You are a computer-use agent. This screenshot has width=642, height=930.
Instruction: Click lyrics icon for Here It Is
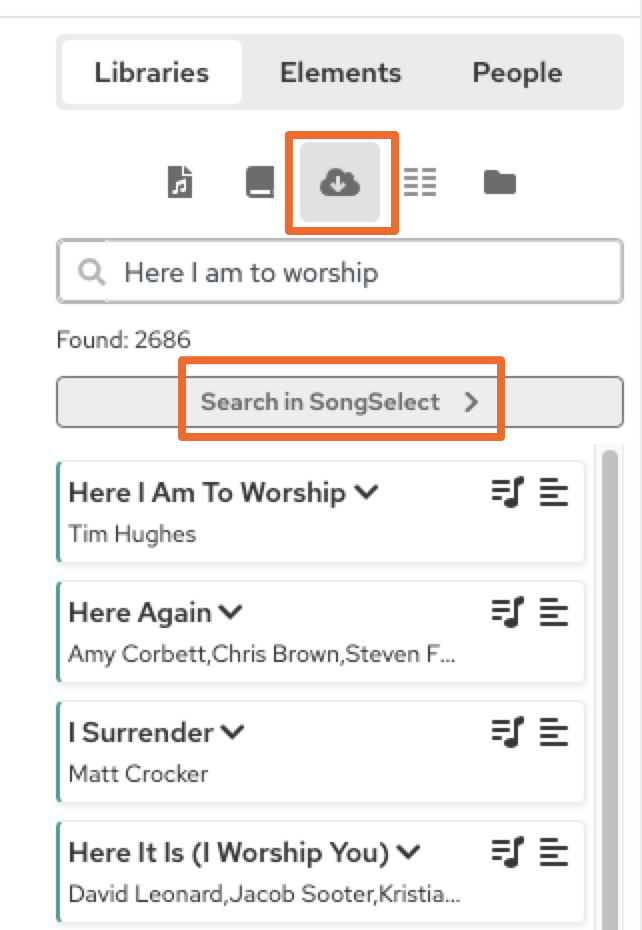click(x=554, y=853)
